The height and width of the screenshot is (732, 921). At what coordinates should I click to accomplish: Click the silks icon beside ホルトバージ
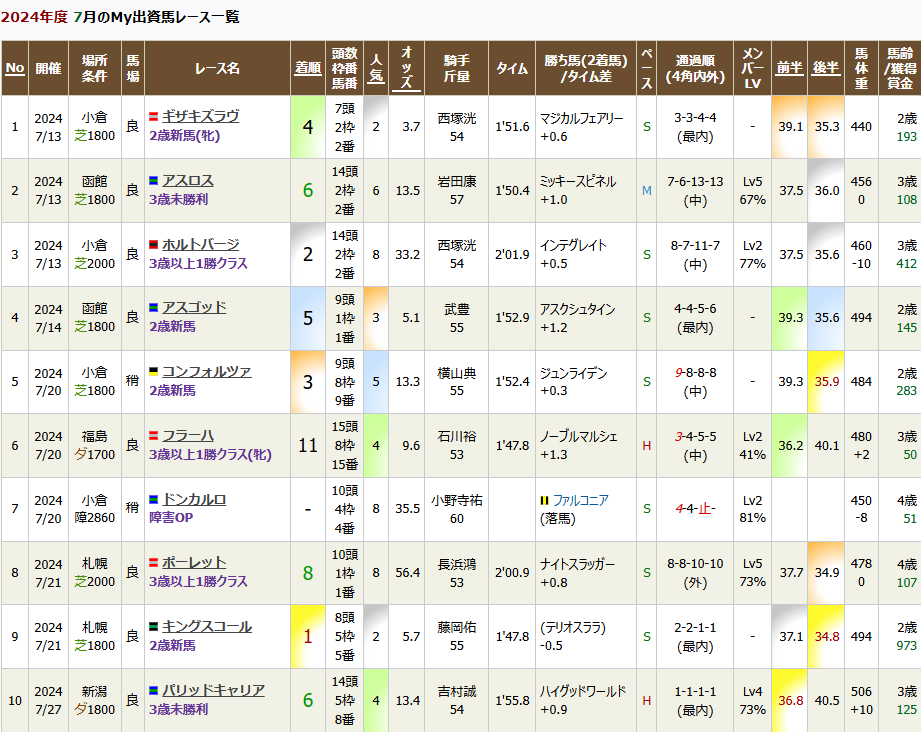point(154,245)
